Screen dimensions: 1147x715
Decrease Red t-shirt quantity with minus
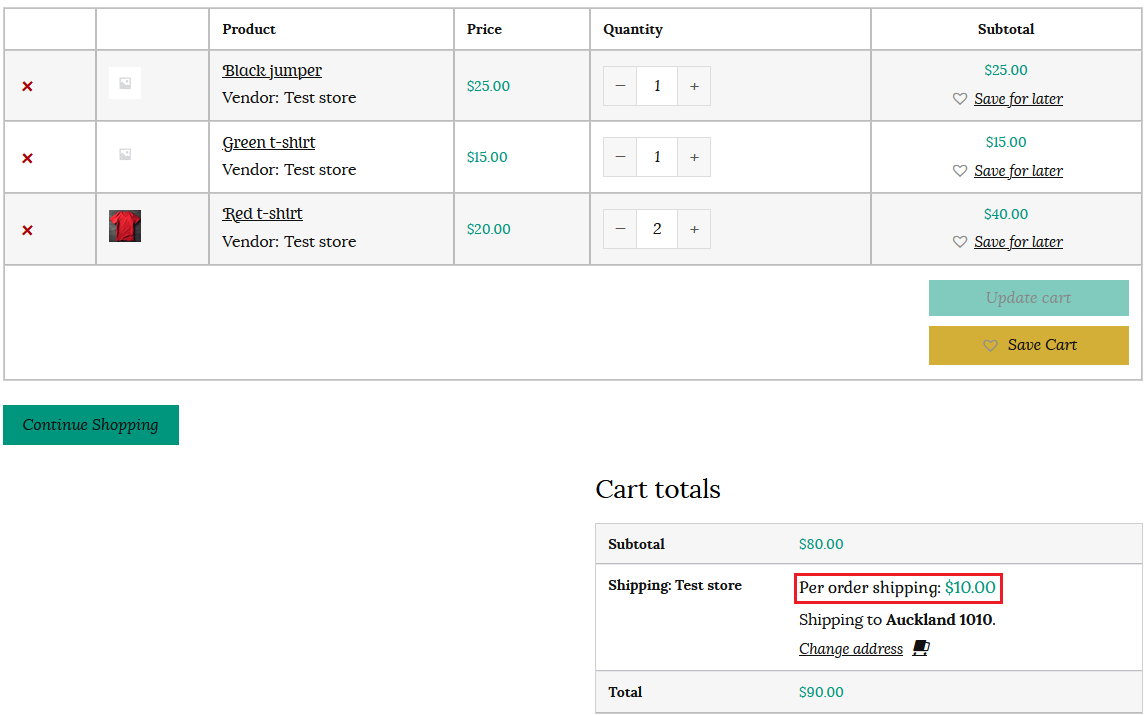620,229
